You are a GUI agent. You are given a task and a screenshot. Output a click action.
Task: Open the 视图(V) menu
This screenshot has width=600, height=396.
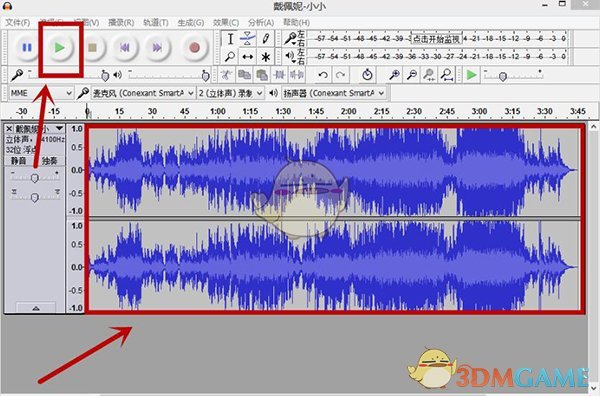click(x=86, y=23)
